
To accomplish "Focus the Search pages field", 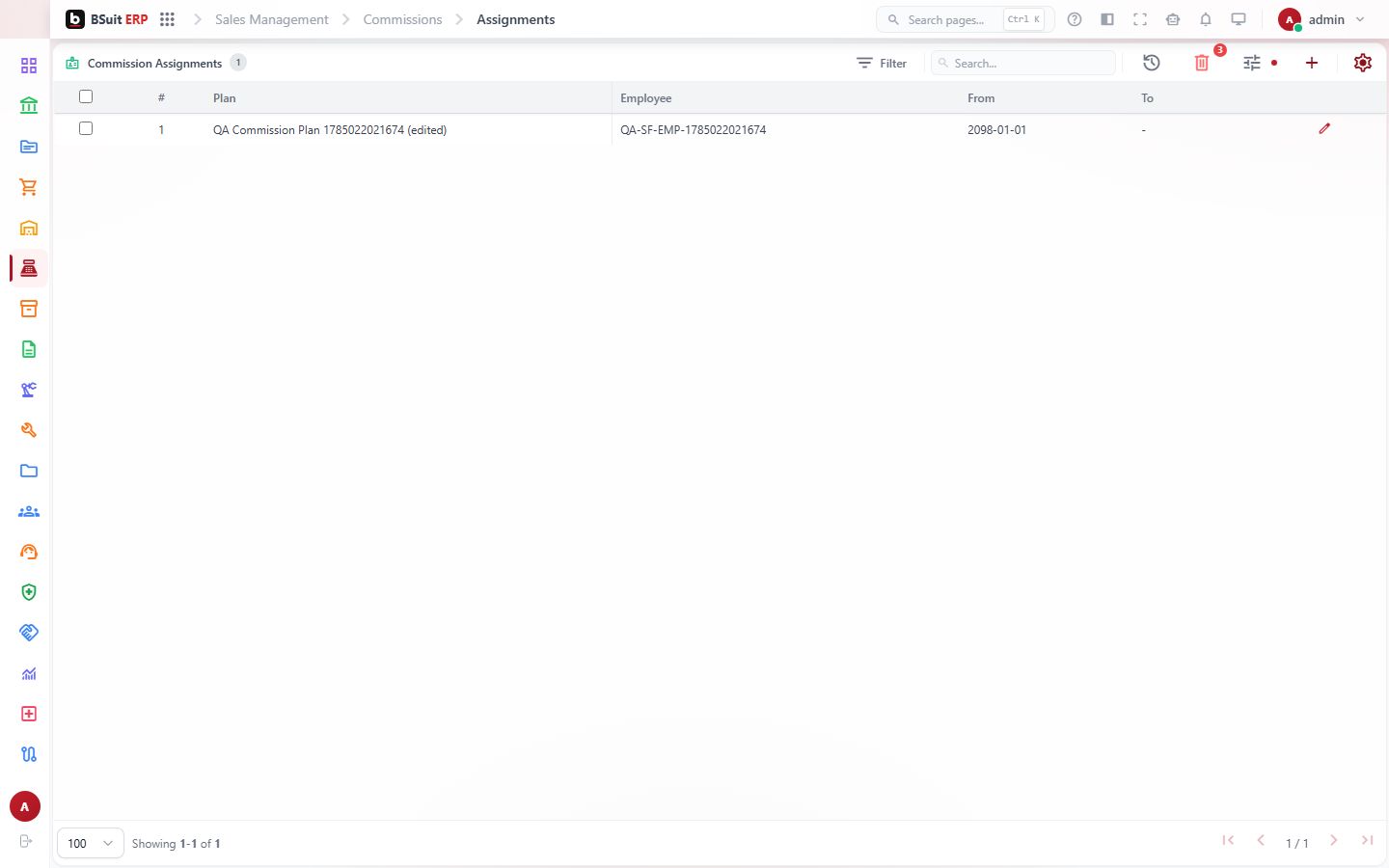I will click(965, 19).
